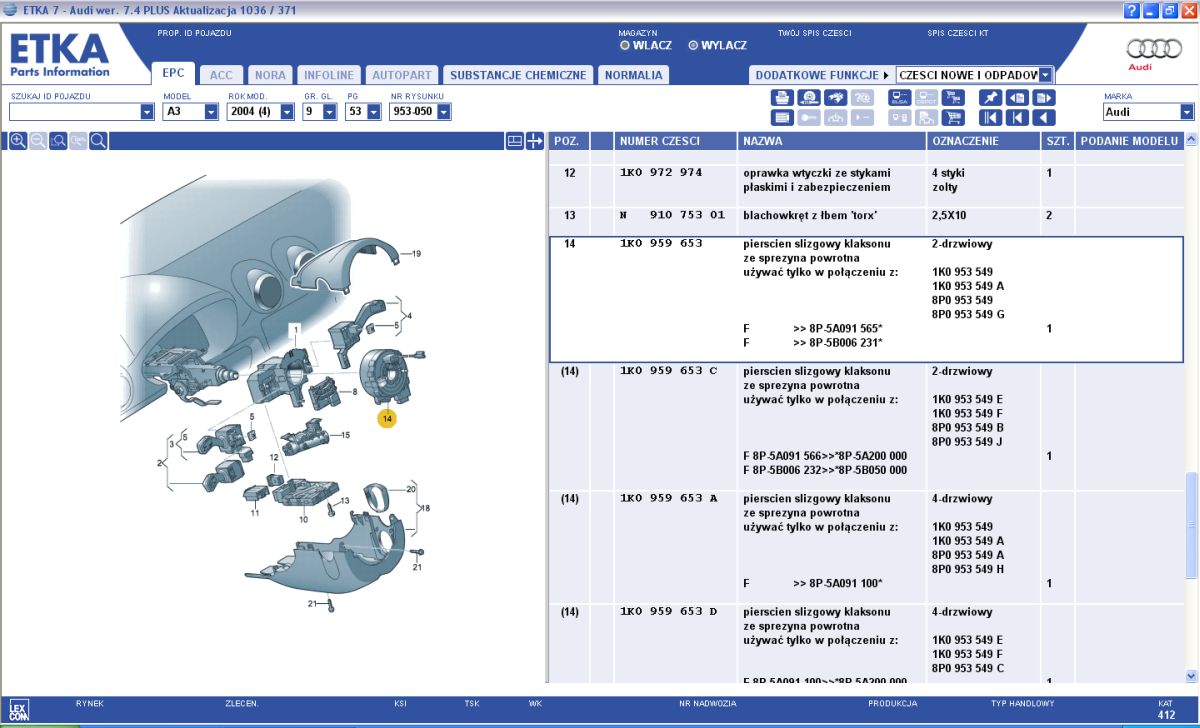Expand the Dodatkowe Funkcje menu
This screenshot has width=1200, height=728.
(822, 75)
